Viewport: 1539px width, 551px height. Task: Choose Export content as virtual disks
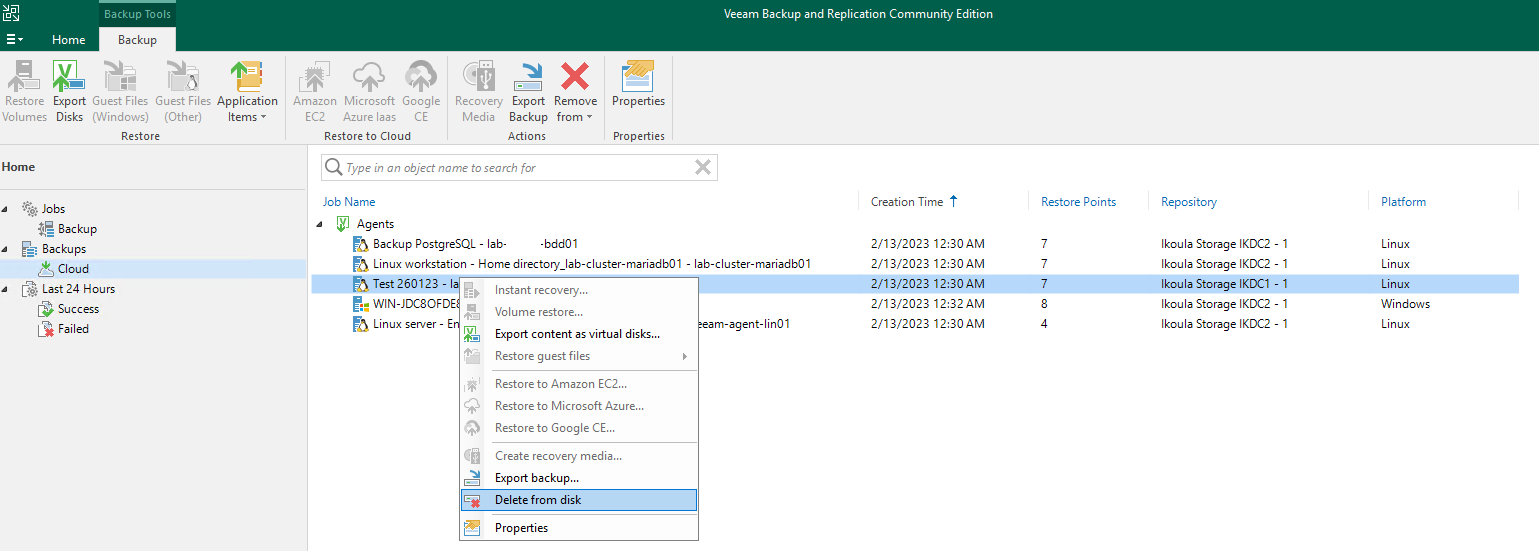tap(578, 334)
